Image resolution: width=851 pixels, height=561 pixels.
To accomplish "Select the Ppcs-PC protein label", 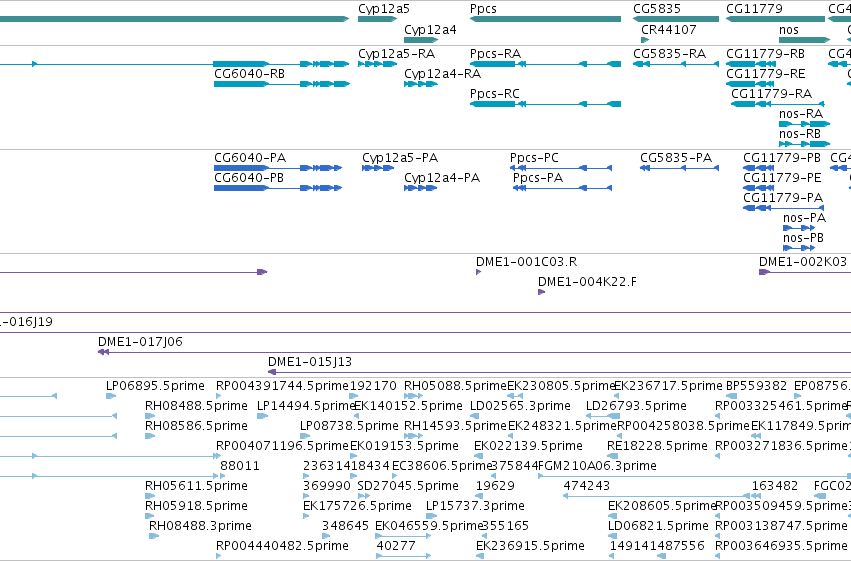I will [x=534, y=158].
